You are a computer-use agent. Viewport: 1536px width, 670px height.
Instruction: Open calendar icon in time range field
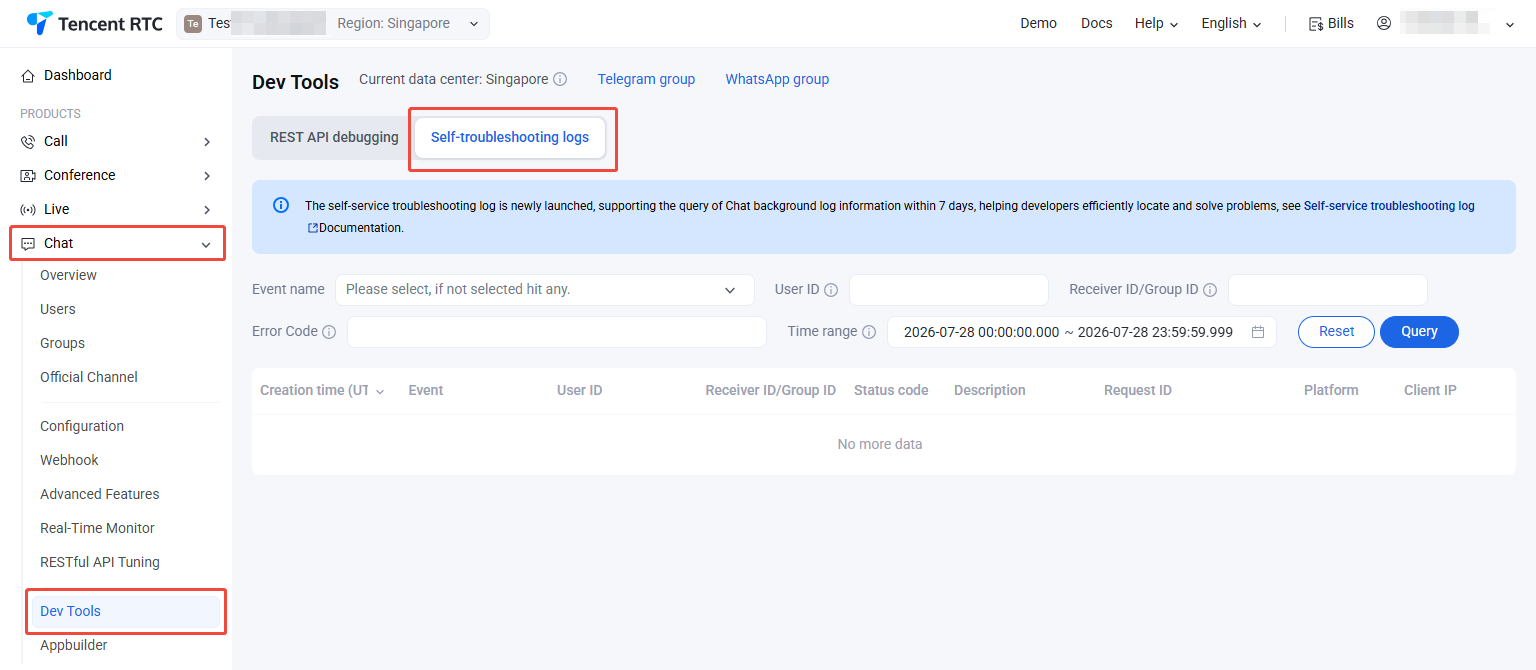[1258, 332]
